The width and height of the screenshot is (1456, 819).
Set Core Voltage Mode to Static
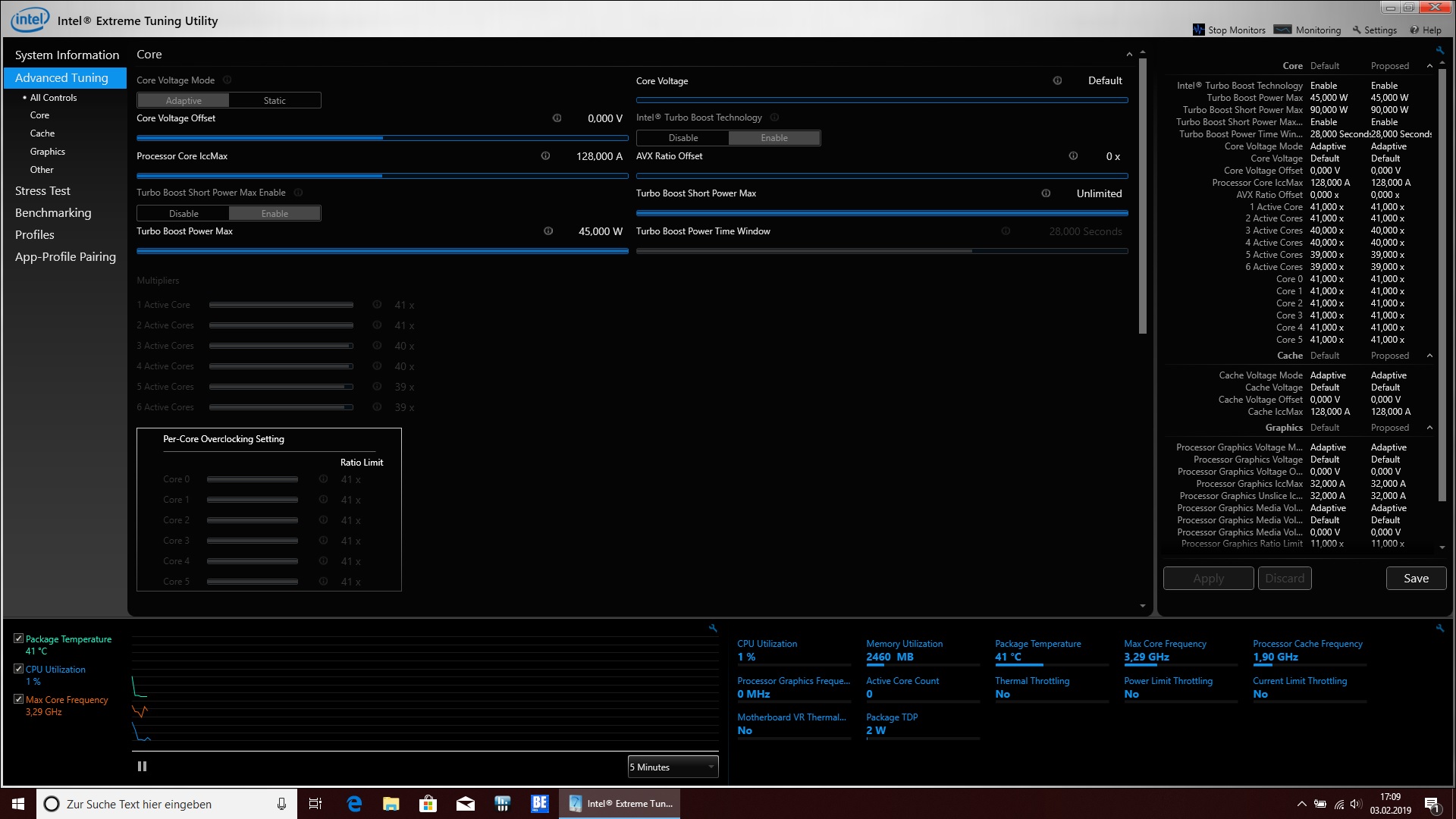[275, 100]
